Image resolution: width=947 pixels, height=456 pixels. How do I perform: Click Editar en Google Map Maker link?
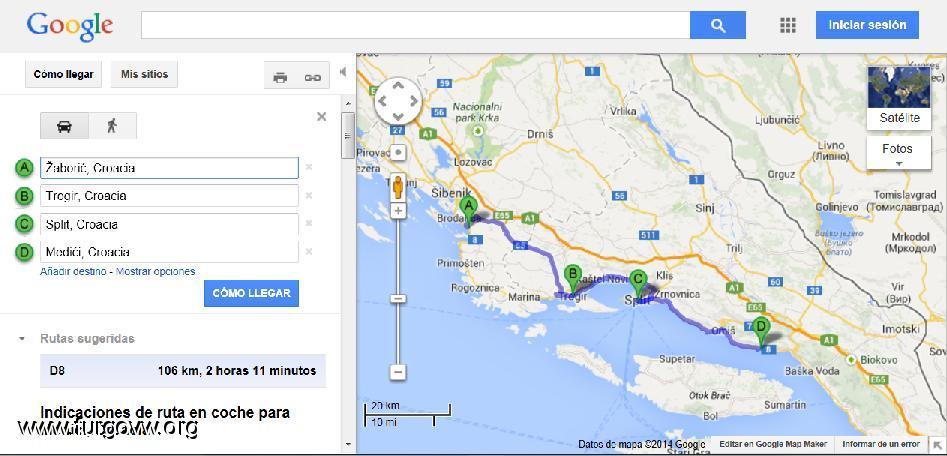point(772,444)
